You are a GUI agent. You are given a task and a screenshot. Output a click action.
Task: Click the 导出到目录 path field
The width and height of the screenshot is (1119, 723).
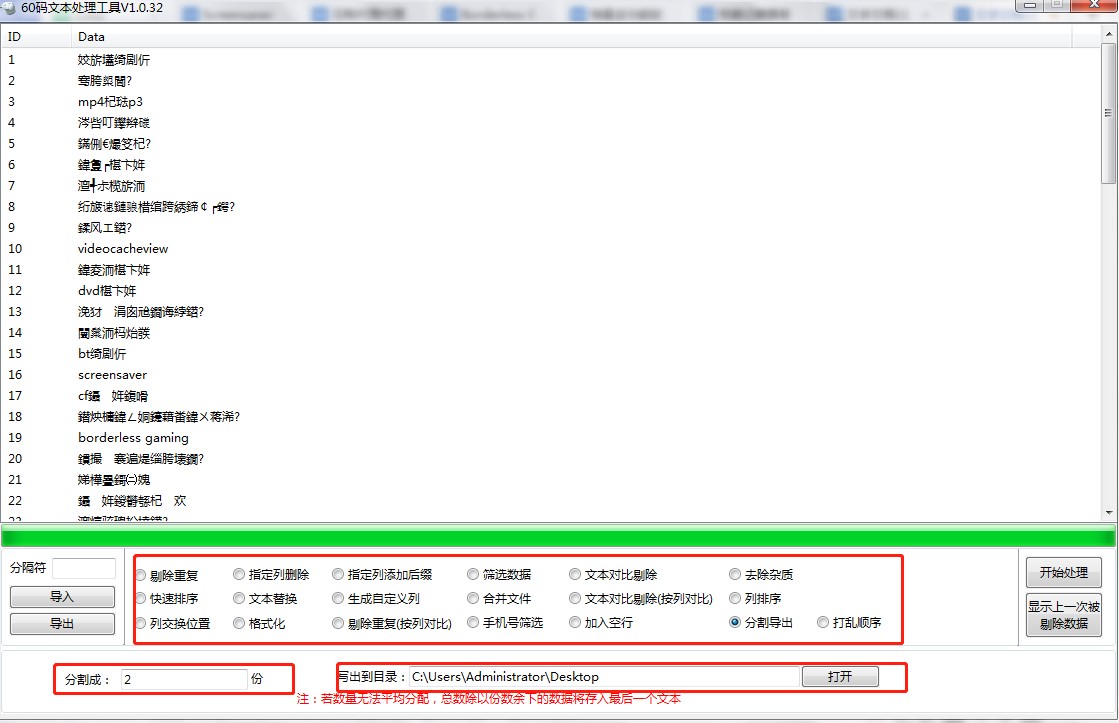pyautogui.click(x=604, y=677)
